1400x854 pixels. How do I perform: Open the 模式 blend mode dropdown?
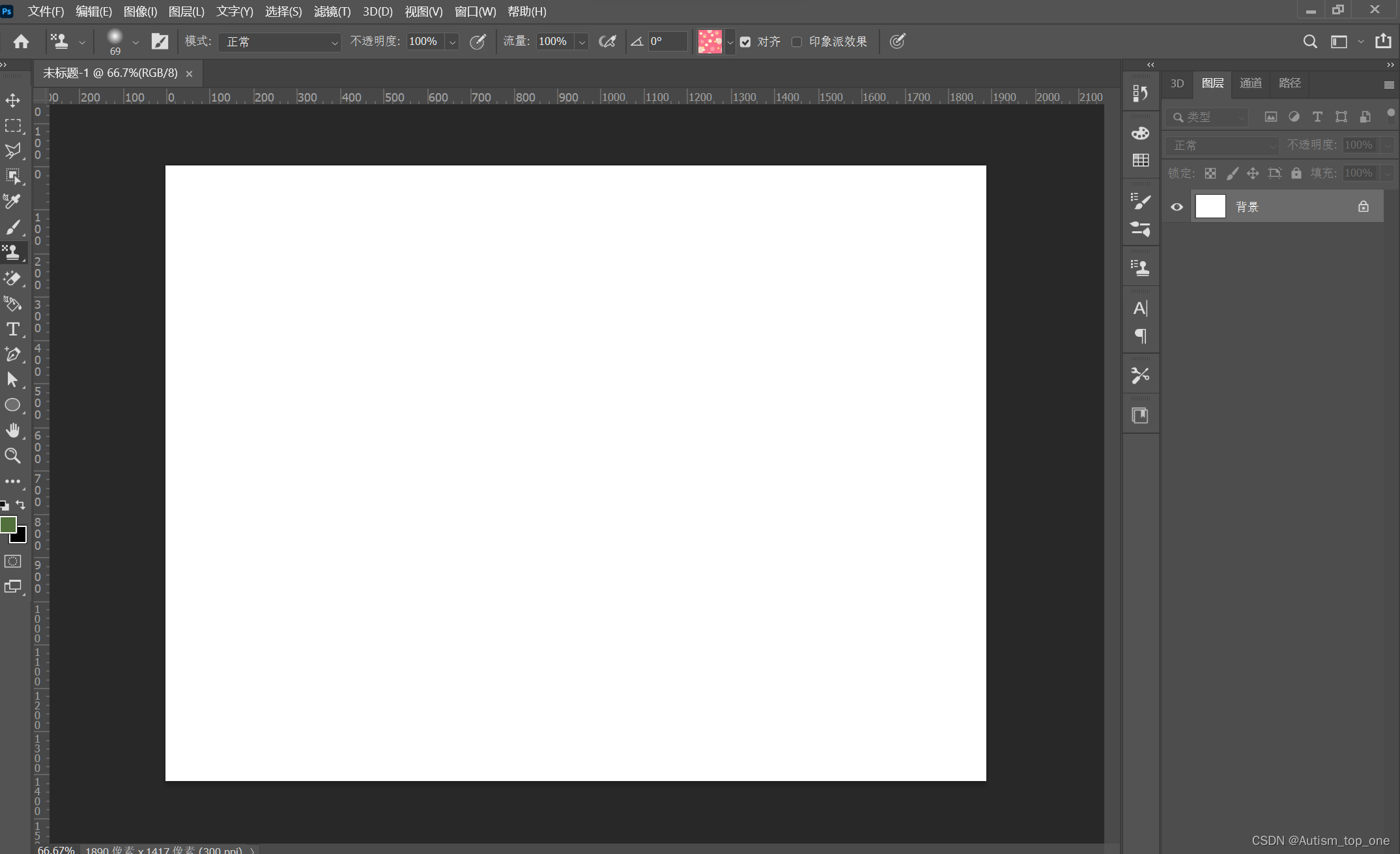click(279, 42)
